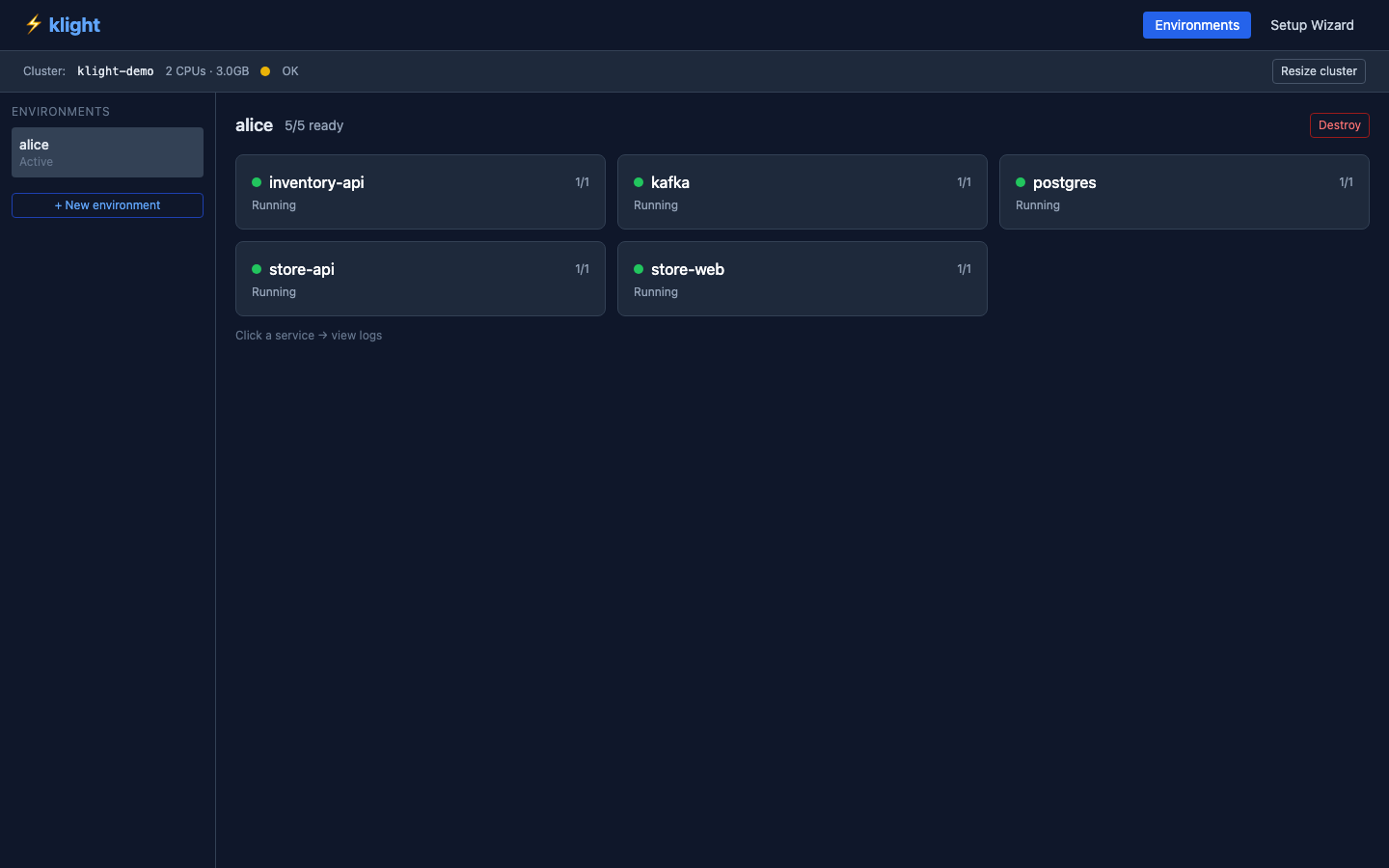Click the + New environment button
Image resolution: width=1389 pixels, height=868 pixels.
(x=107, y=205)
